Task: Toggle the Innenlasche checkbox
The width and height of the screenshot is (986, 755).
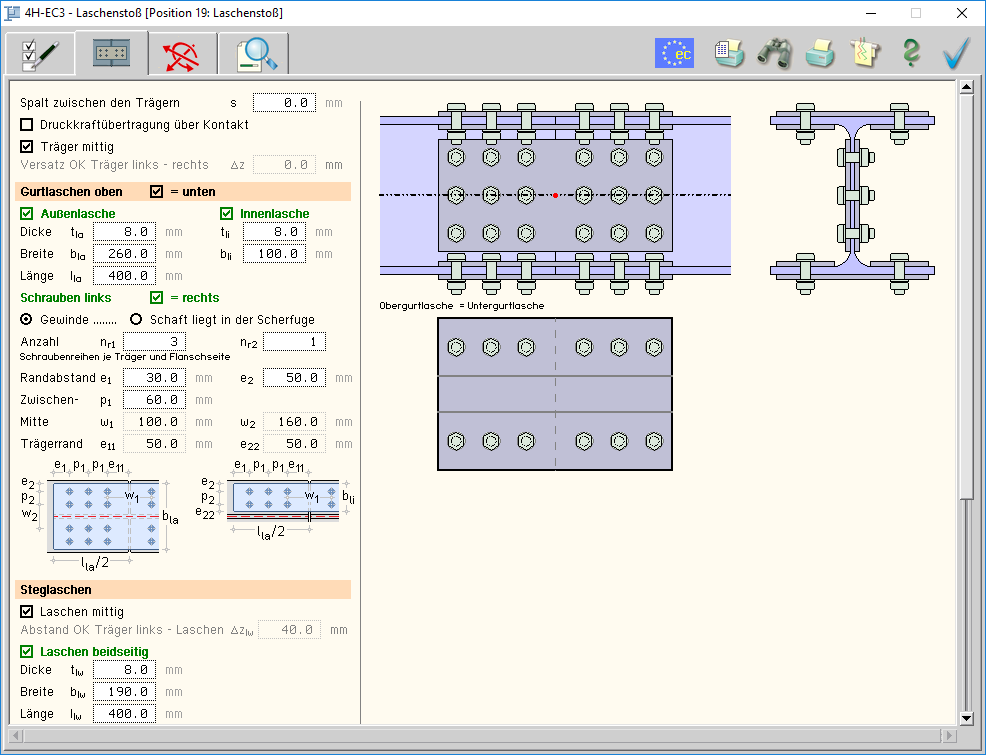Action: tap(227, 213)
